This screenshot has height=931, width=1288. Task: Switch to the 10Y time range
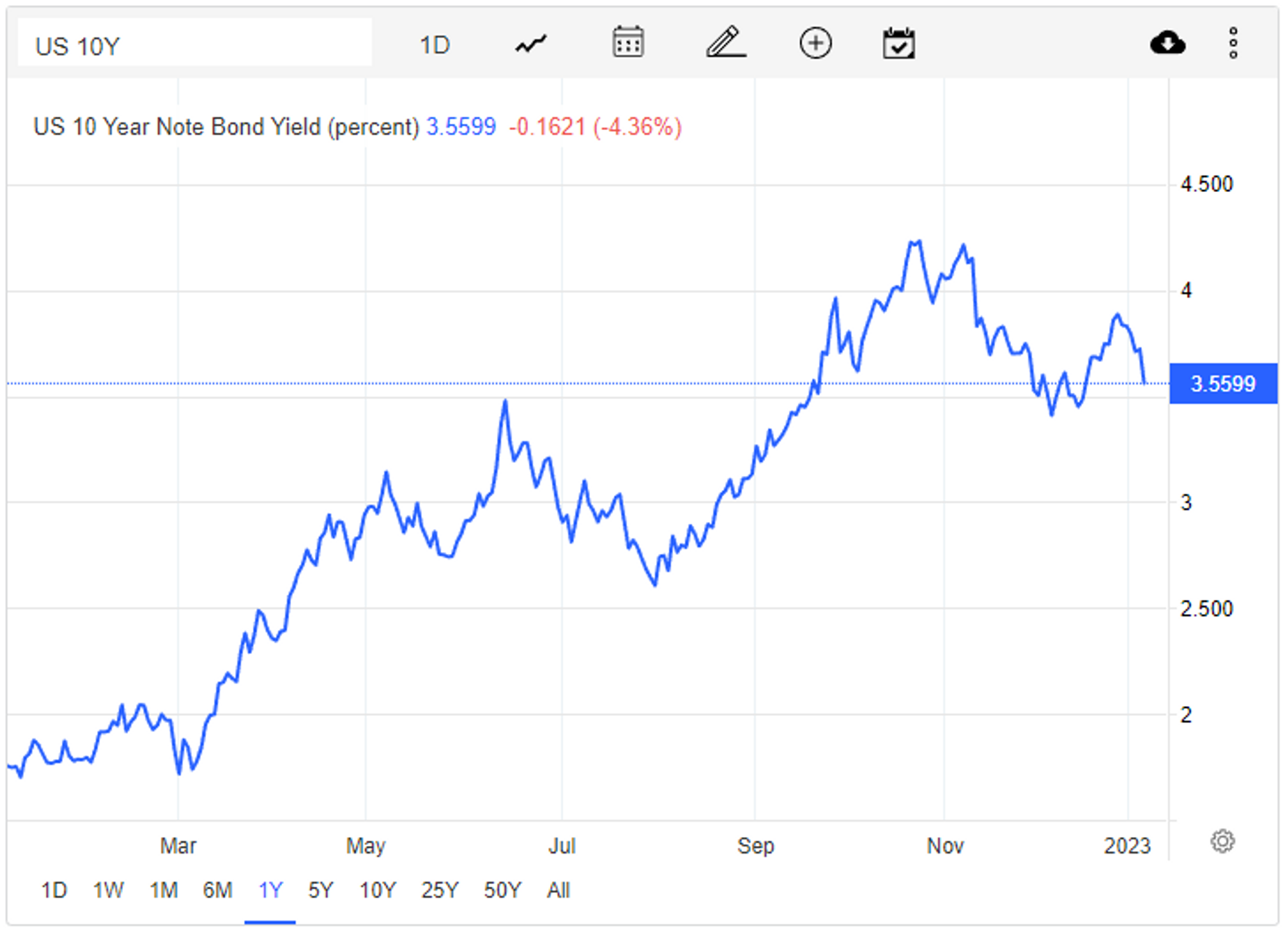point(377,890)
